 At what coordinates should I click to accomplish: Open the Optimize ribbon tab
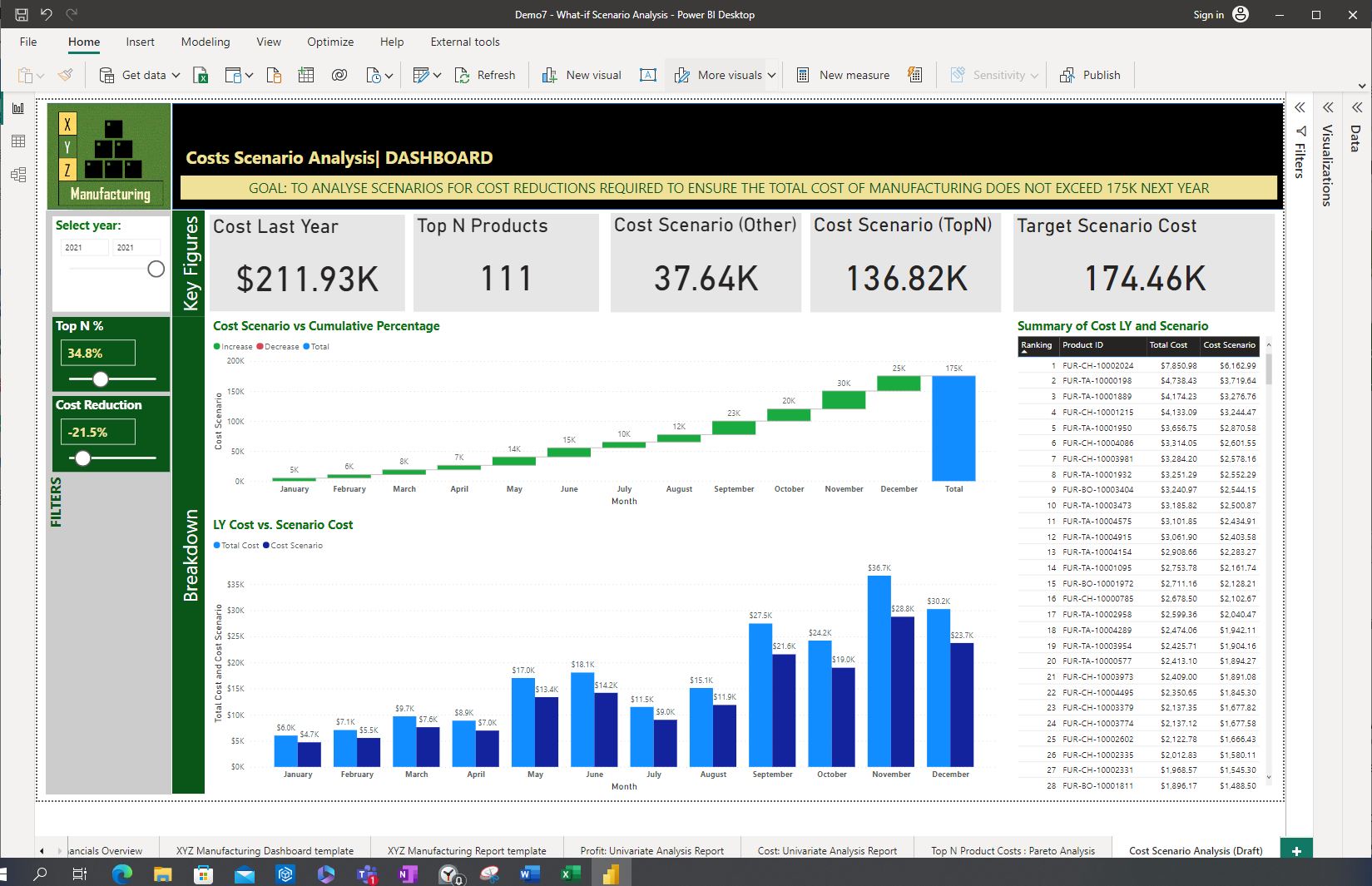[330, 42]
